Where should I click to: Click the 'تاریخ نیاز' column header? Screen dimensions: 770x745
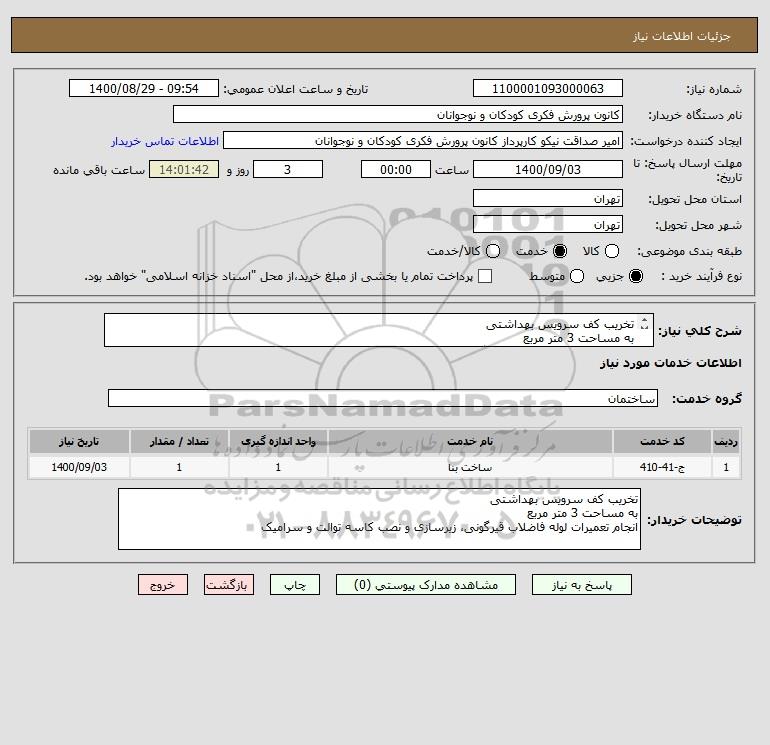point(79,441)
